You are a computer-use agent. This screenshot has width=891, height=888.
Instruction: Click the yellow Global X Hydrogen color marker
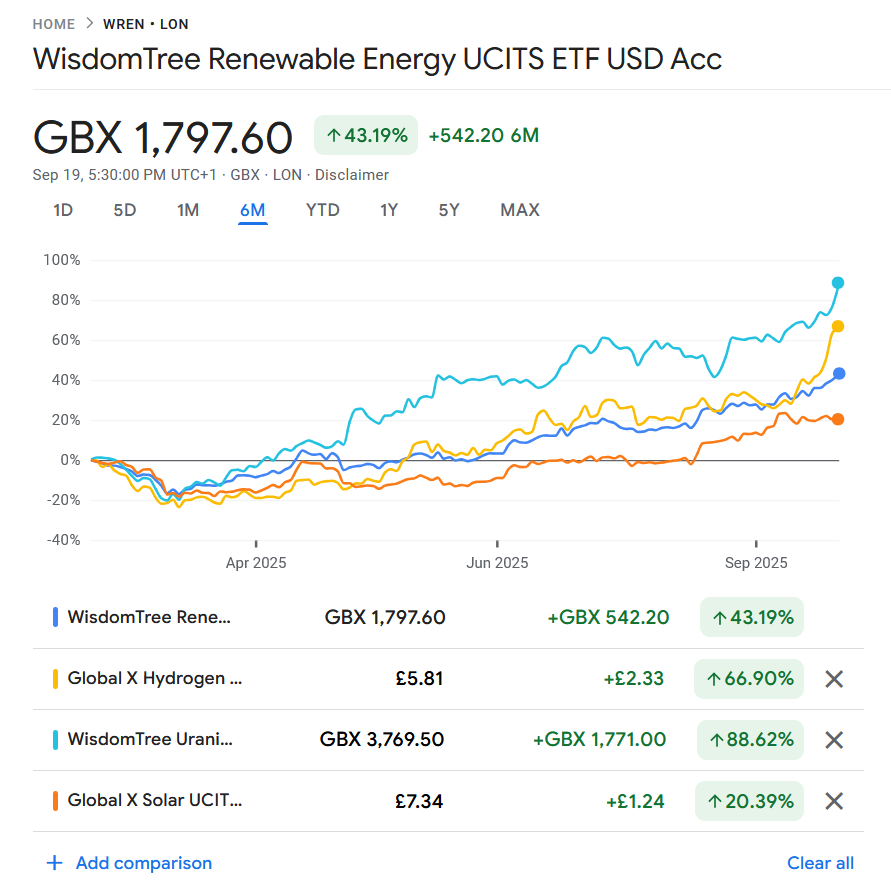(55, 679)
